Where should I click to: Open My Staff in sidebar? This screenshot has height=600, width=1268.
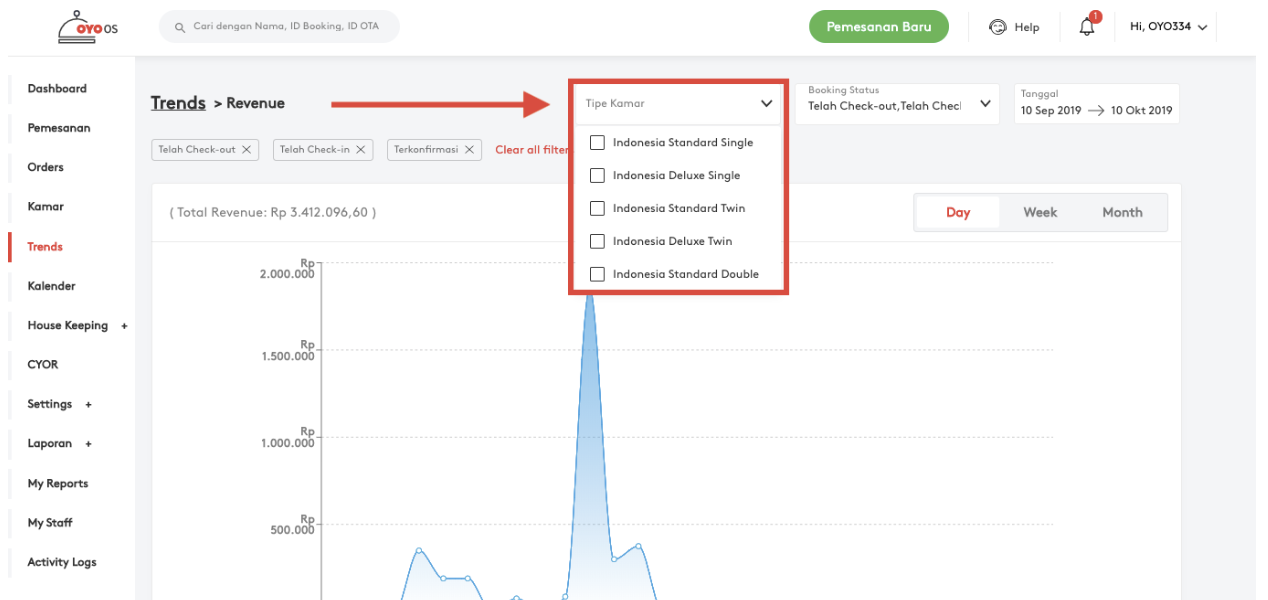50,523
